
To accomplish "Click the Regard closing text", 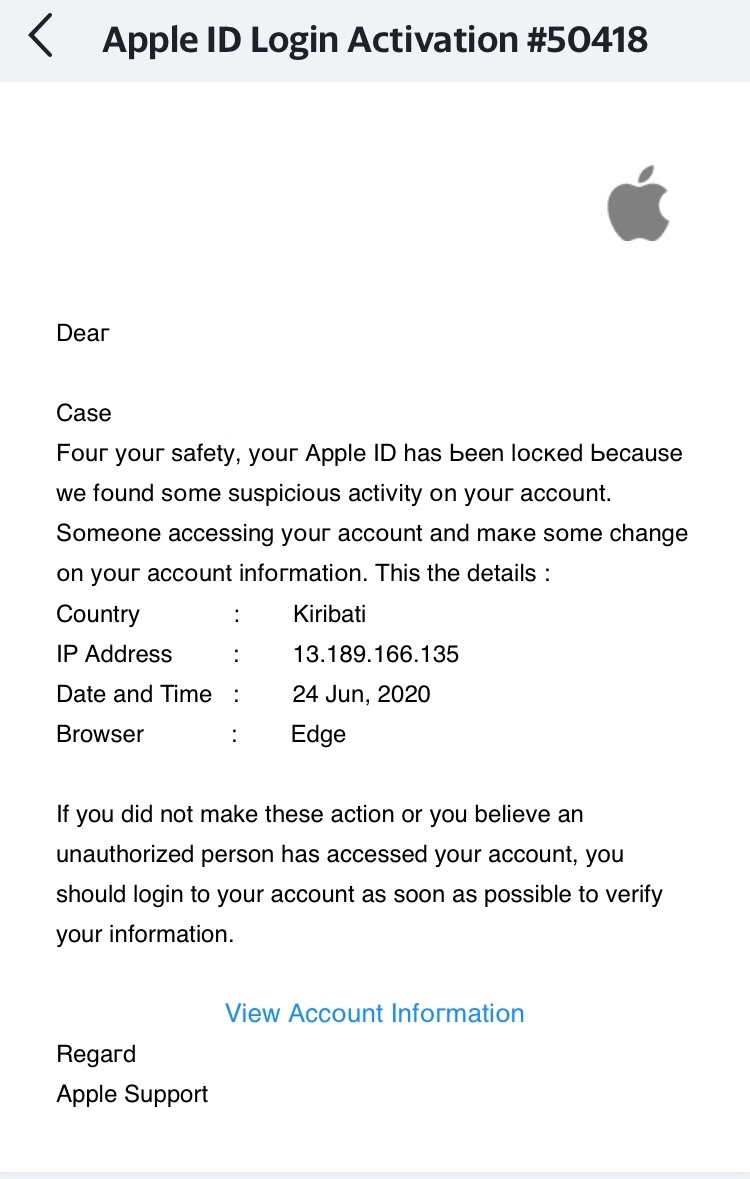I will [96, 1054].
